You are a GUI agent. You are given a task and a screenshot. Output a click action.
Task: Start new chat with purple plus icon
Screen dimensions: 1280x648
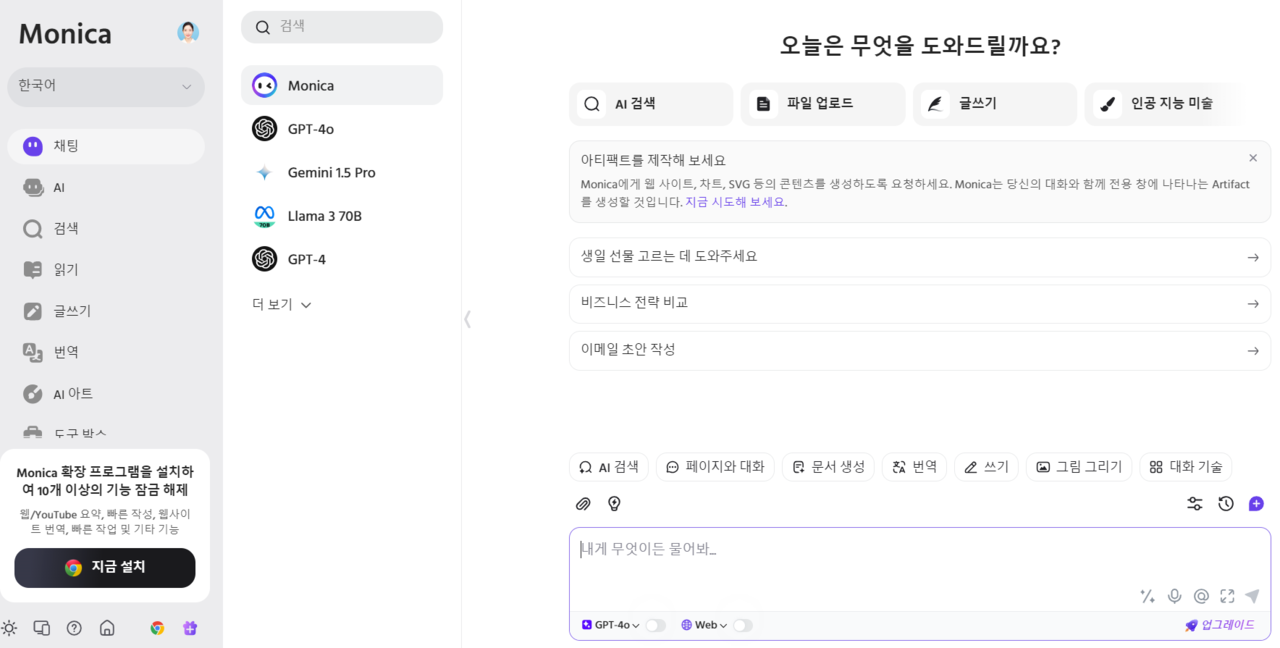tap(1256, 504)
